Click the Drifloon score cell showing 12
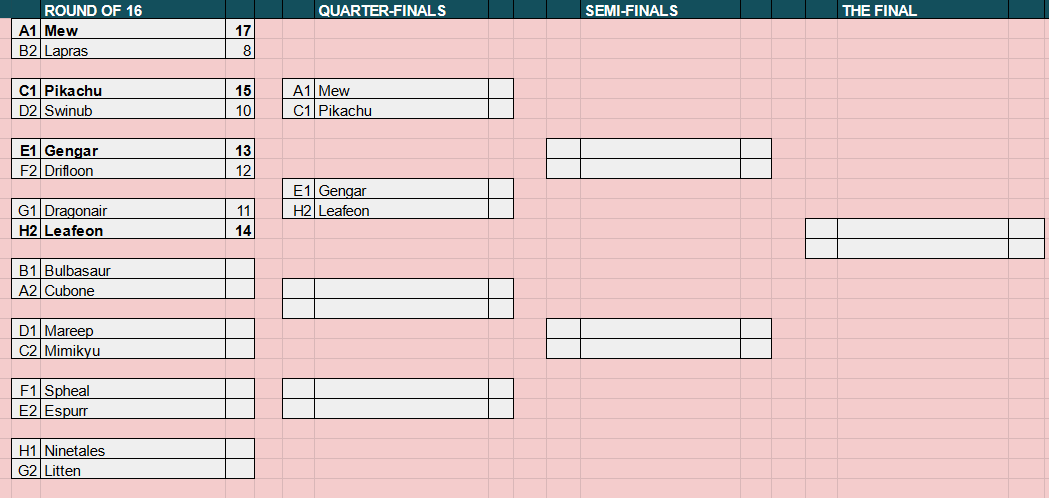The height and width of the screenshot is (498, 1049). [240, 169]
